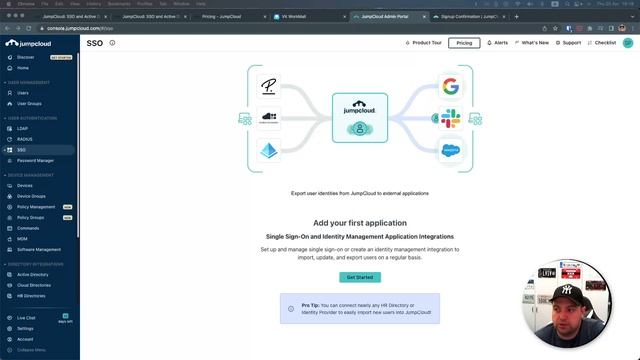This screenshot has height=360, width=640.
Task: Open Active Directory icon in sidebar
Action: coord(10,275)
